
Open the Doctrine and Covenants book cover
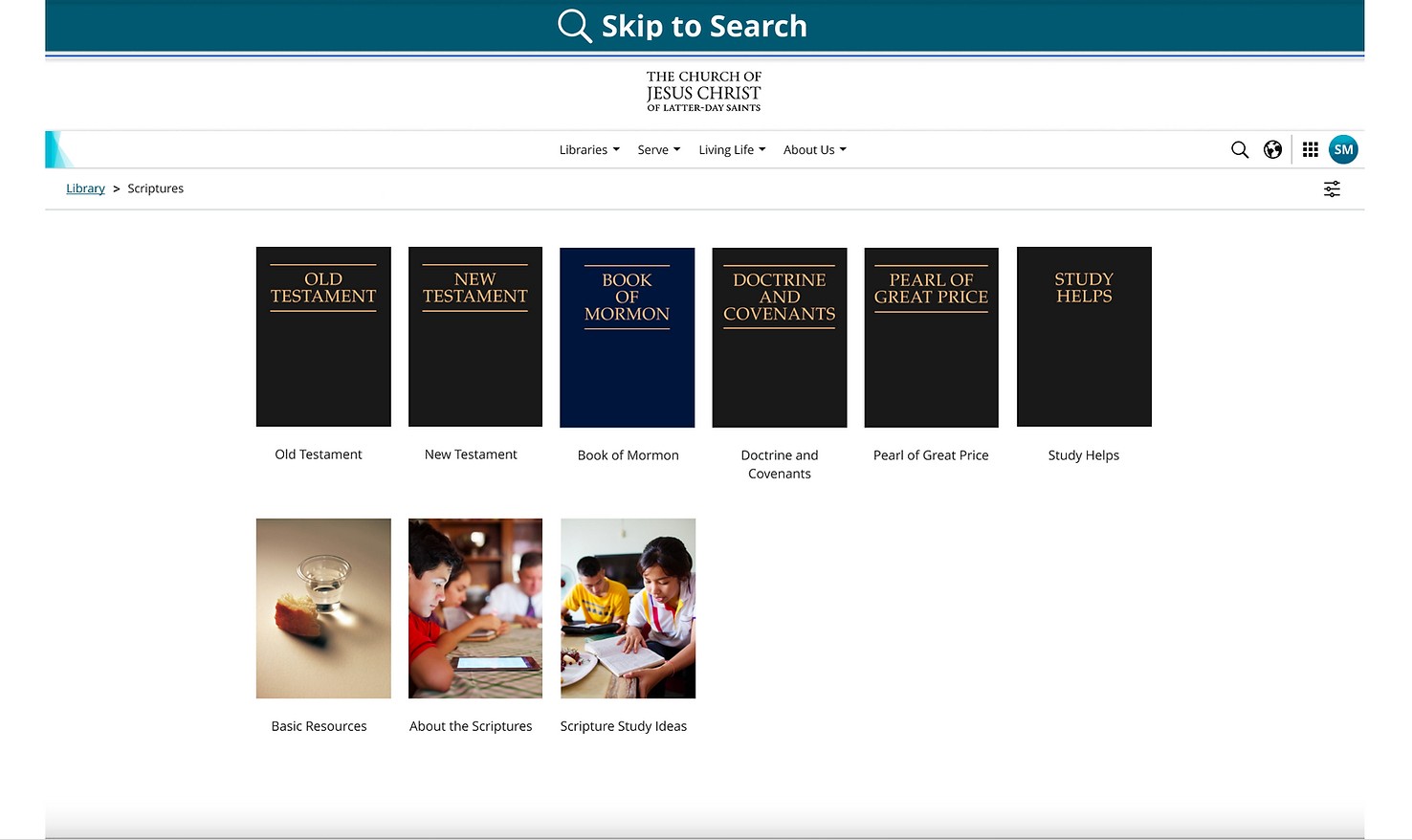click(x=780, y=338)
